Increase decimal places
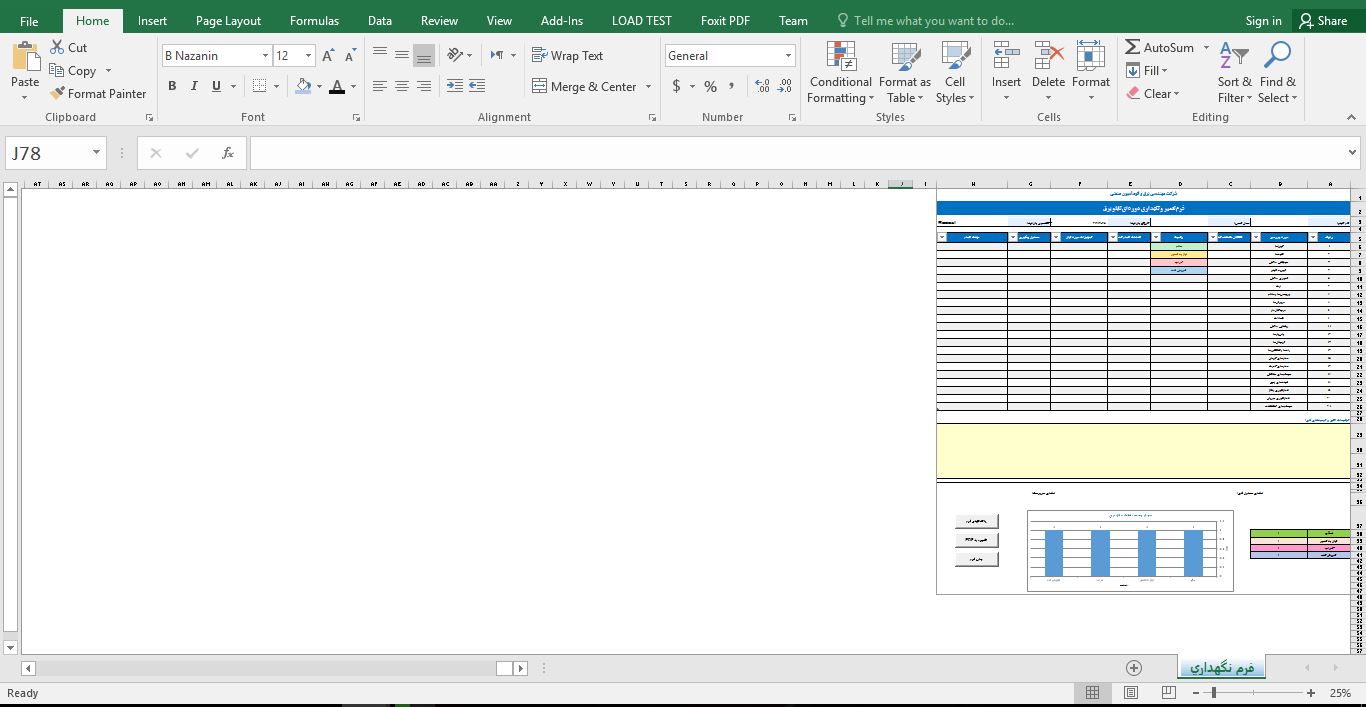This screenshot has height=707, width=1366. click(x=762, y=86)
